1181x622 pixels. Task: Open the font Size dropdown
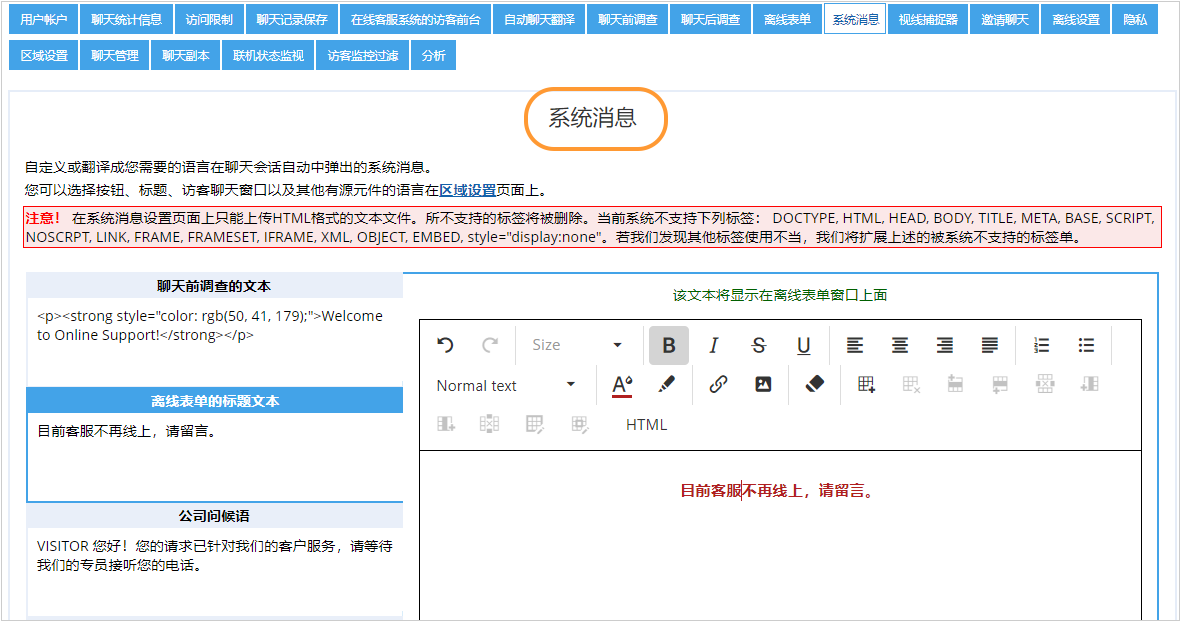578,345
